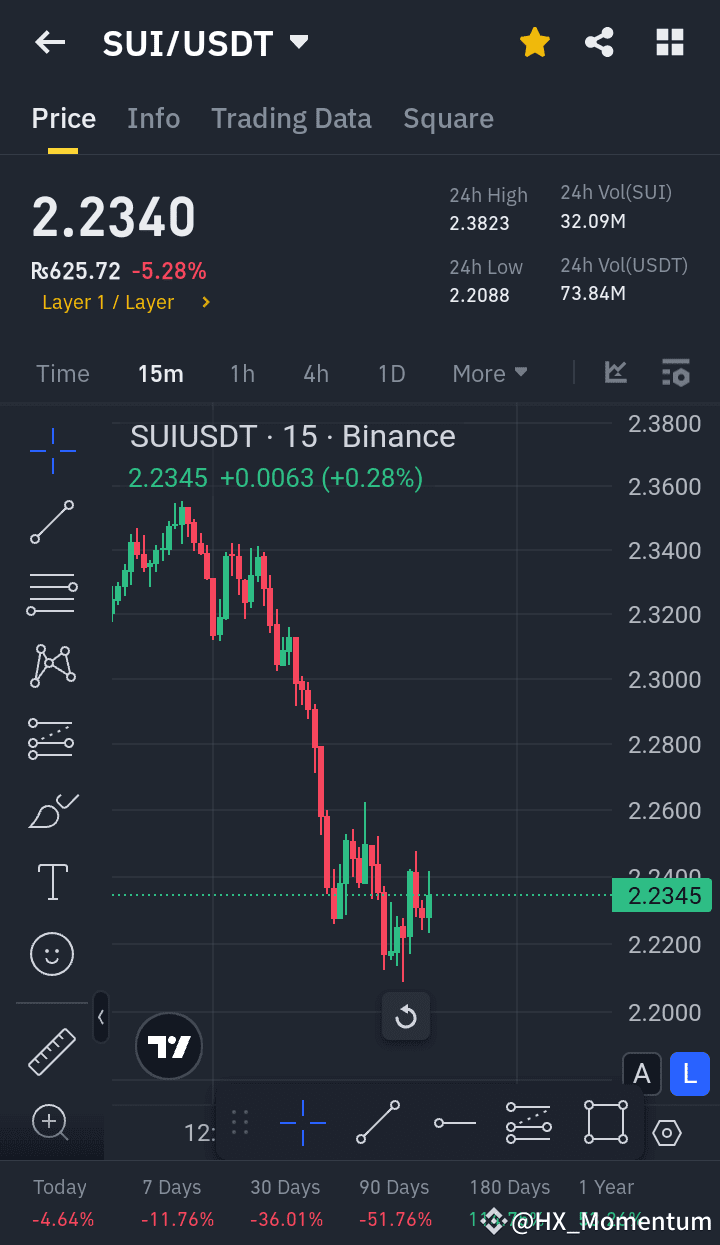Select the 1h timeframe
Screen dimensions: 720x1245
click(x=242, y=372)
